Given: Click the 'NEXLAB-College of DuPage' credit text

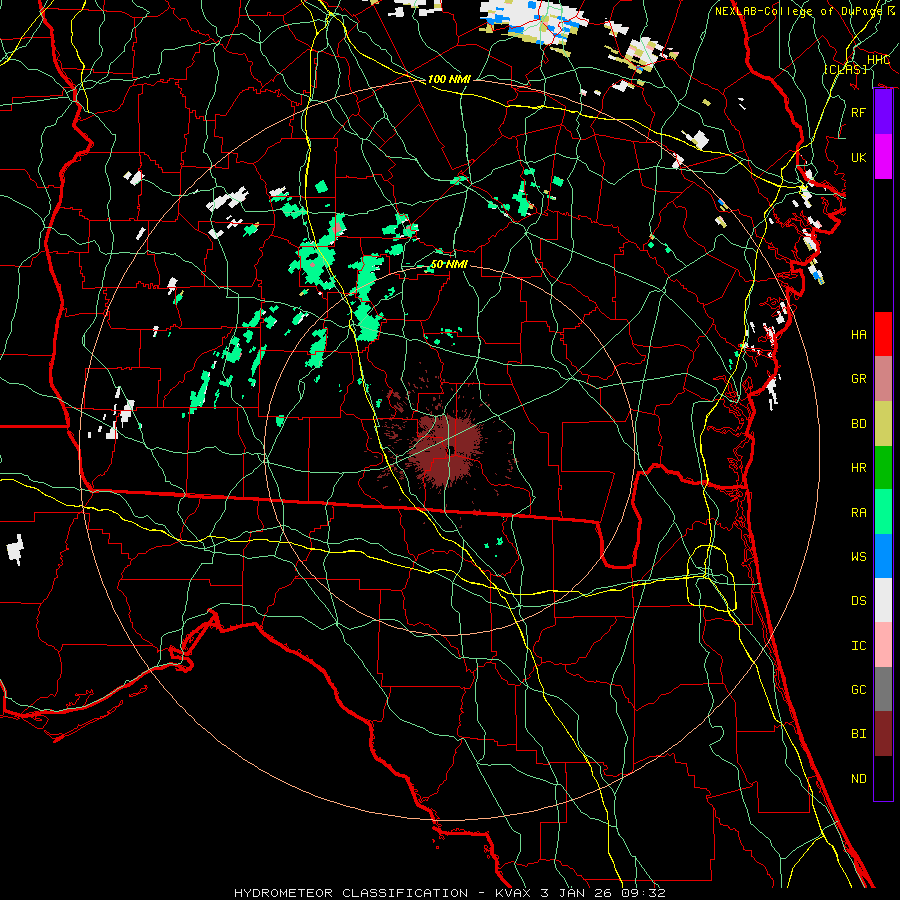Looking at the screenshot, I should pyautogui.click(x=801, y=11).
